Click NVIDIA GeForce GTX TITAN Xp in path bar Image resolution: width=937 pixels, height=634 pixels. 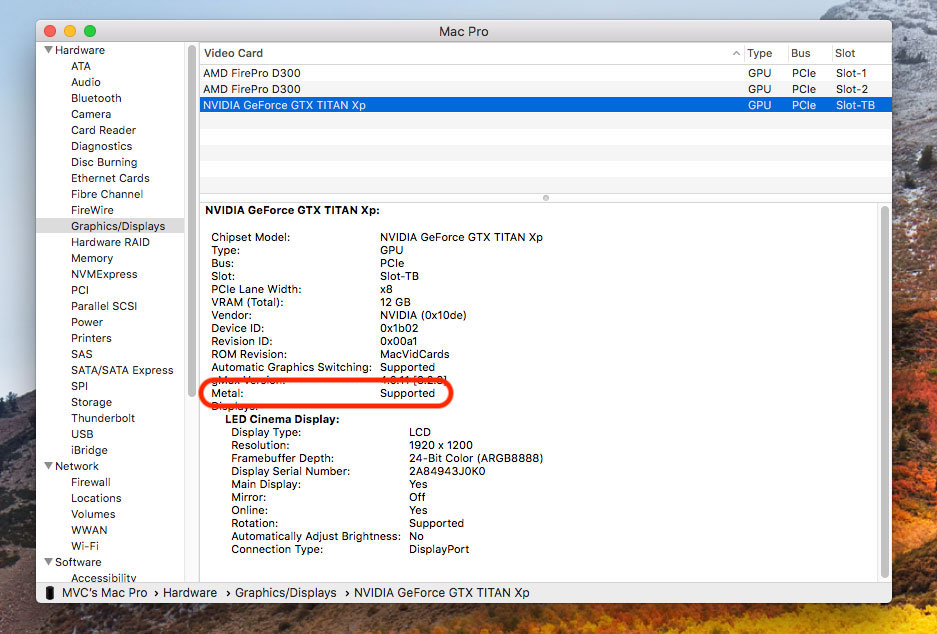point(442,593)
